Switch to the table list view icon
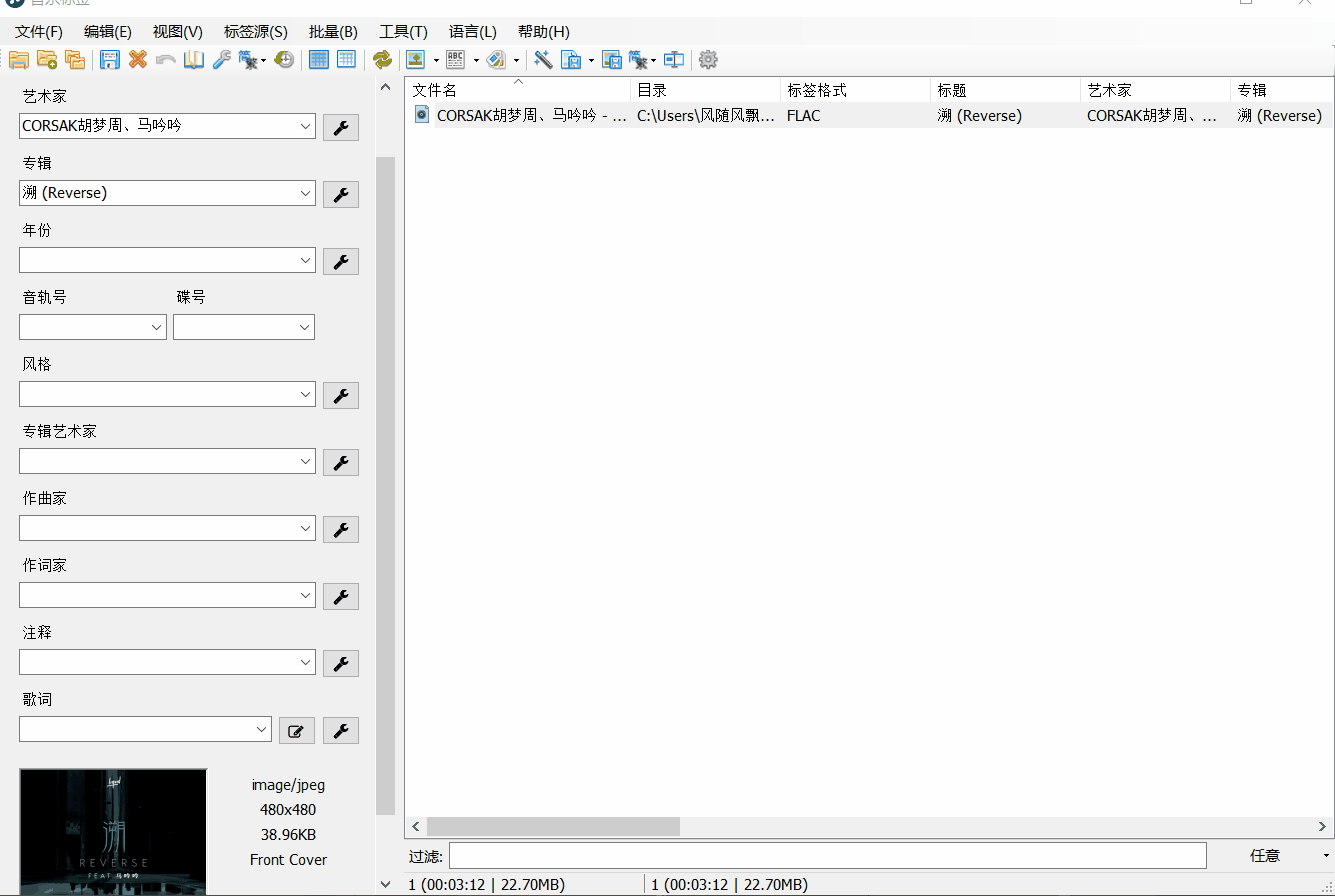The image size is (1335, 896). coord(347,60)
